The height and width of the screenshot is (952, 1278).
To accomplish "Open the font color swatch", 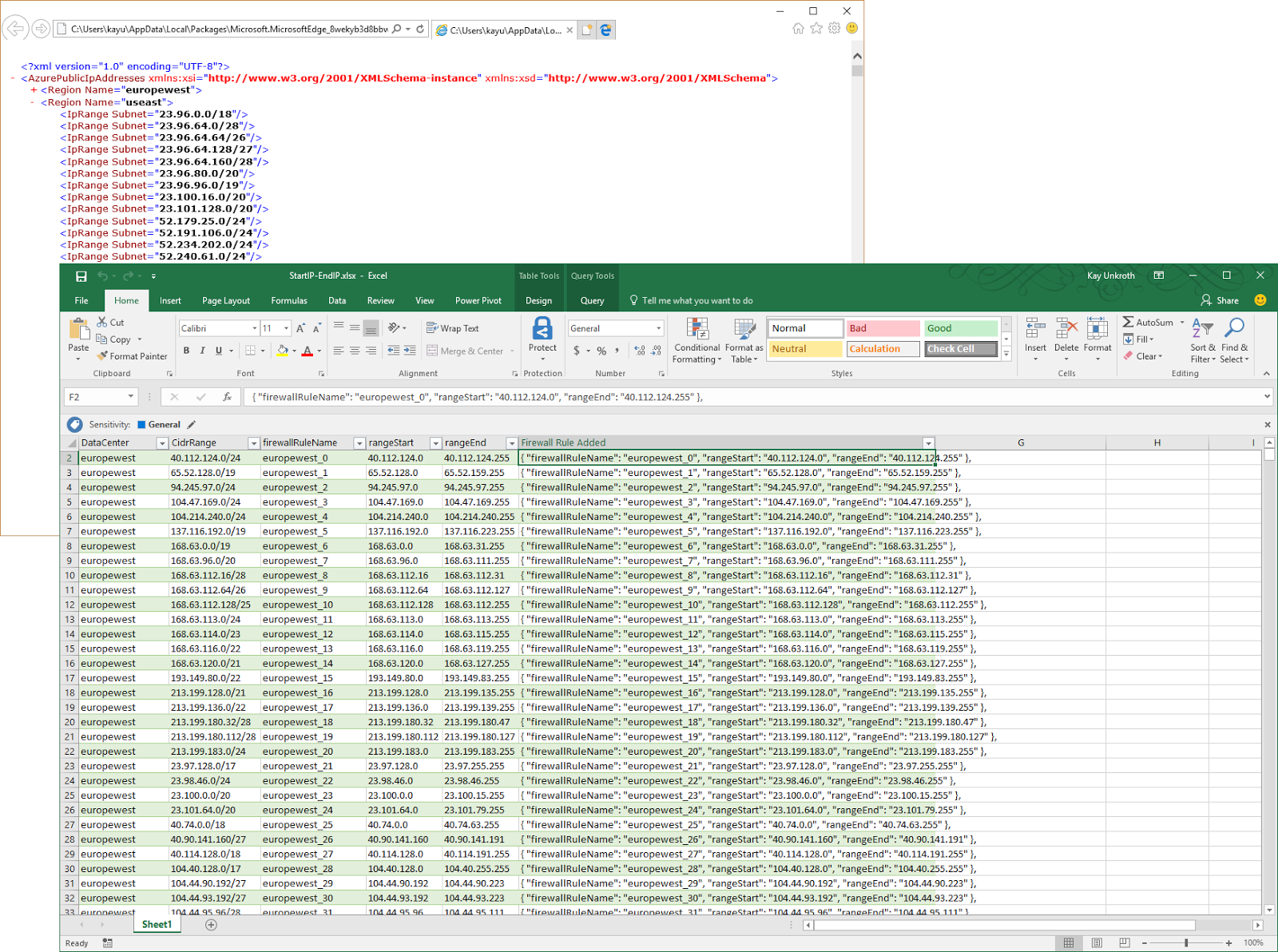I will [x=307, y=351].
